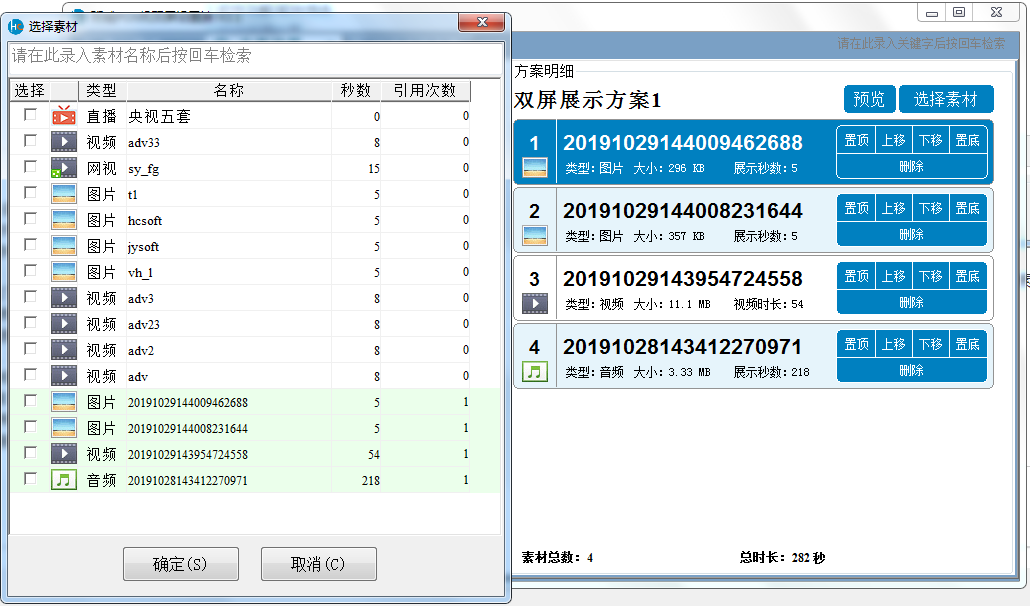Click the picture icon beside vh_1

click(64, 272)
